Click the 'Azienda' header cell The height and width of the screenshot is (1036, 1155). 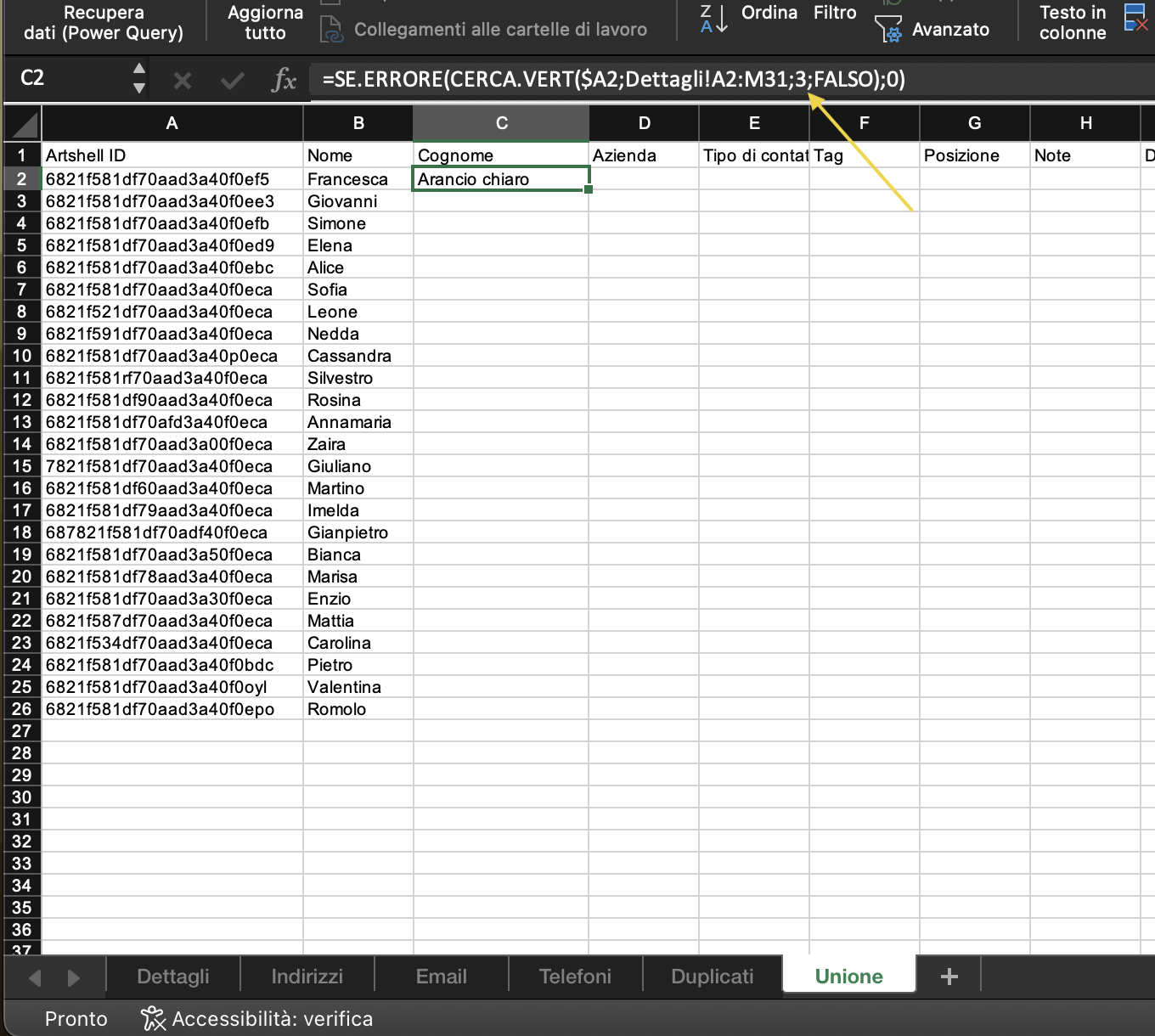click(644, 155)
